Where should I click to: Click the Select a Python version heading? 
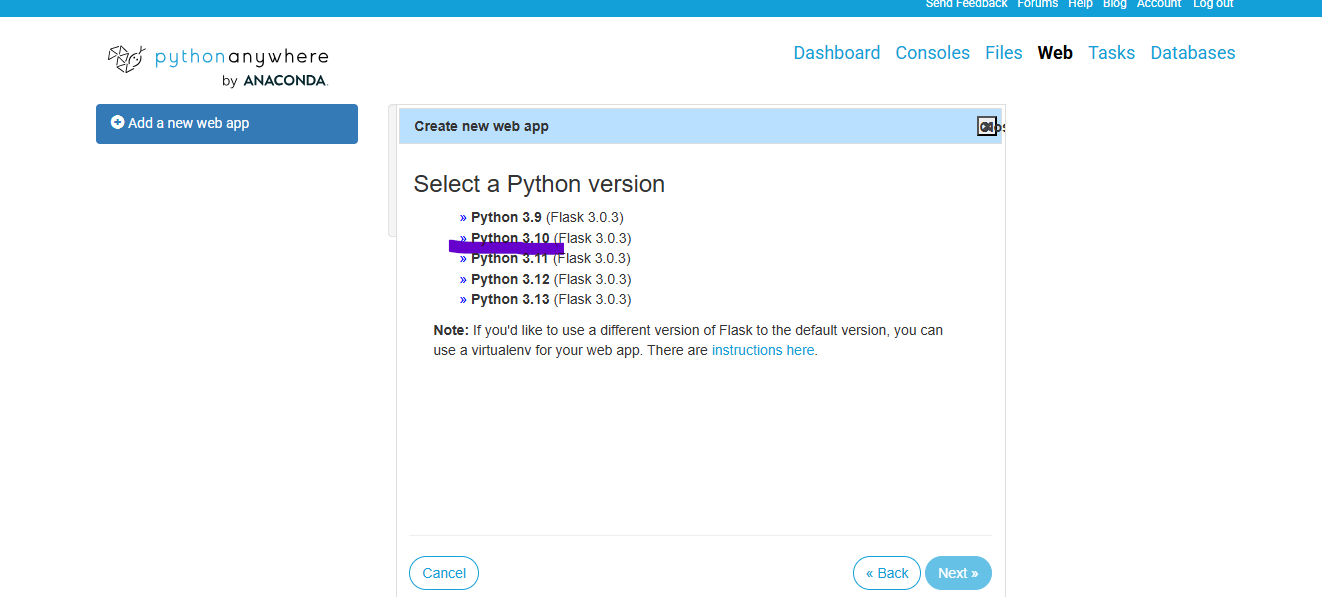(x=539, y=184)
